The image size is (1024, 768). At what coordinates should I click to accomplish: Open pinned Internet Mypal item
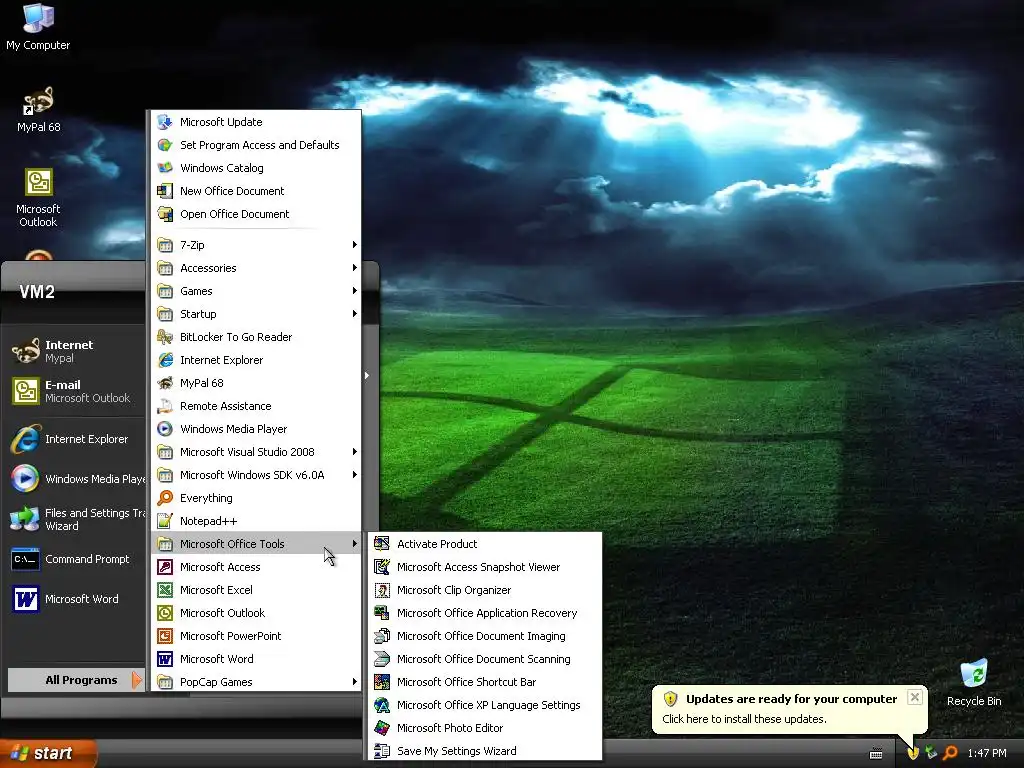pos(75,351)
